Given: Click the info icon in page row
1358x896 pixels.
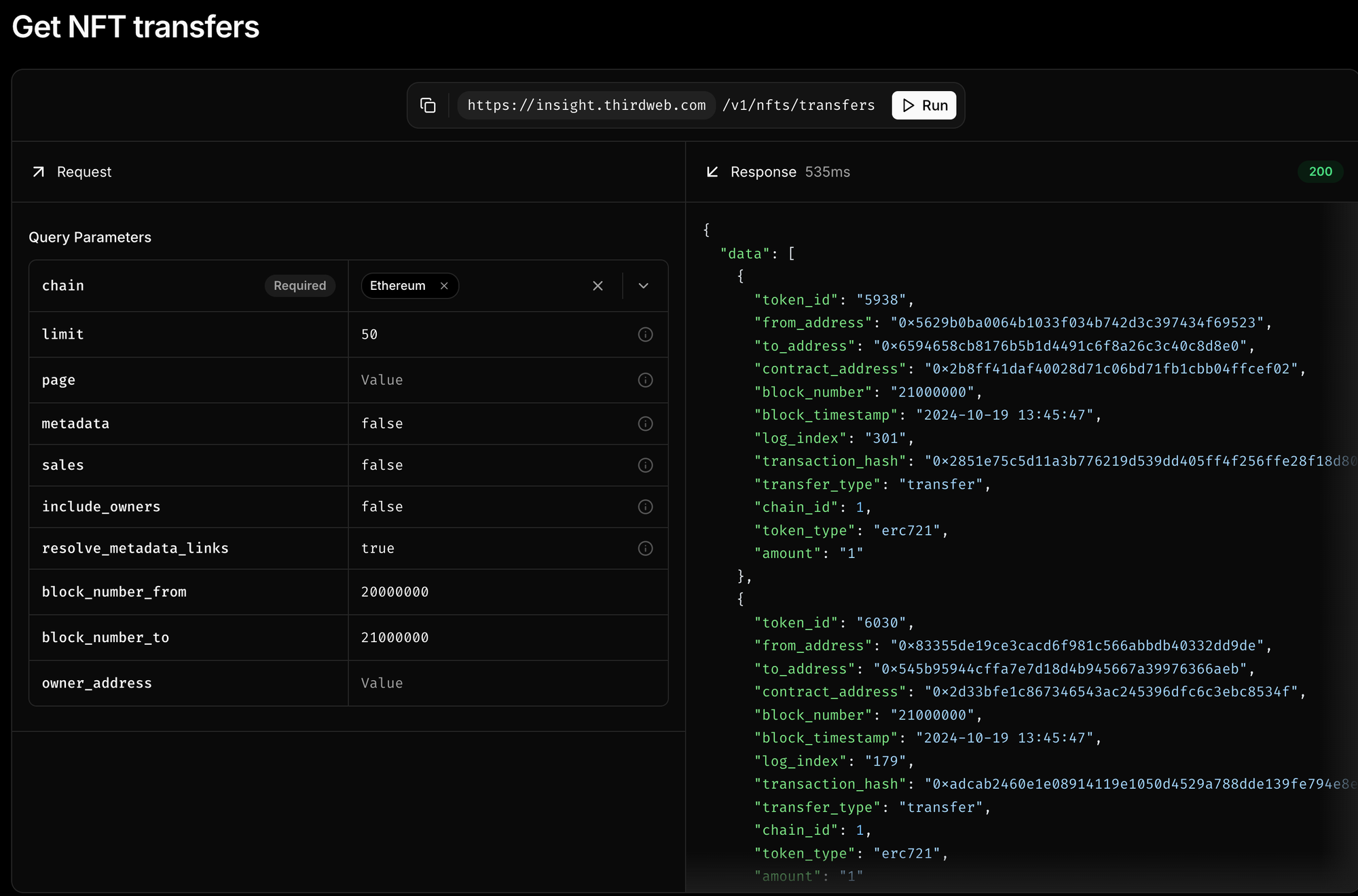Looking at the screenshot, I should (x=645, y=380).
